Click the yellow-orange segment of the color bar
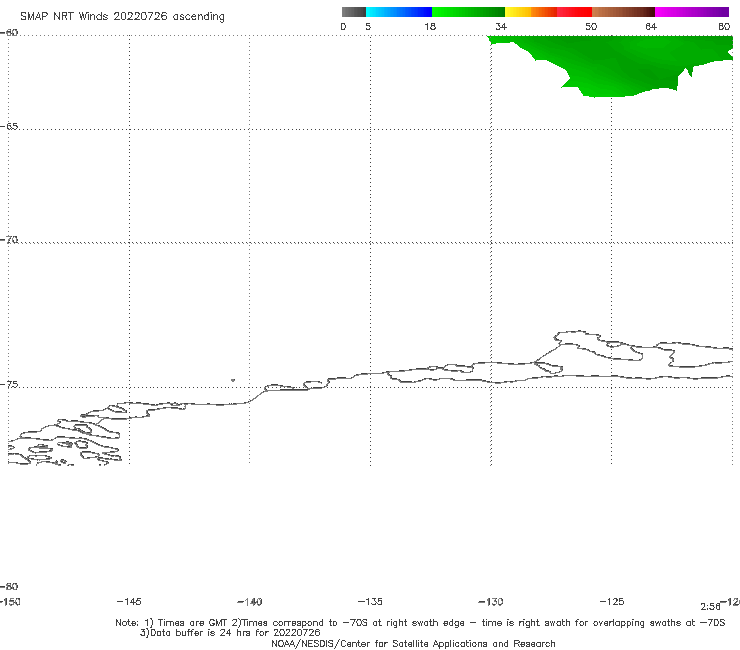Screen dimensions: 740x650 [x=531, y=12]
